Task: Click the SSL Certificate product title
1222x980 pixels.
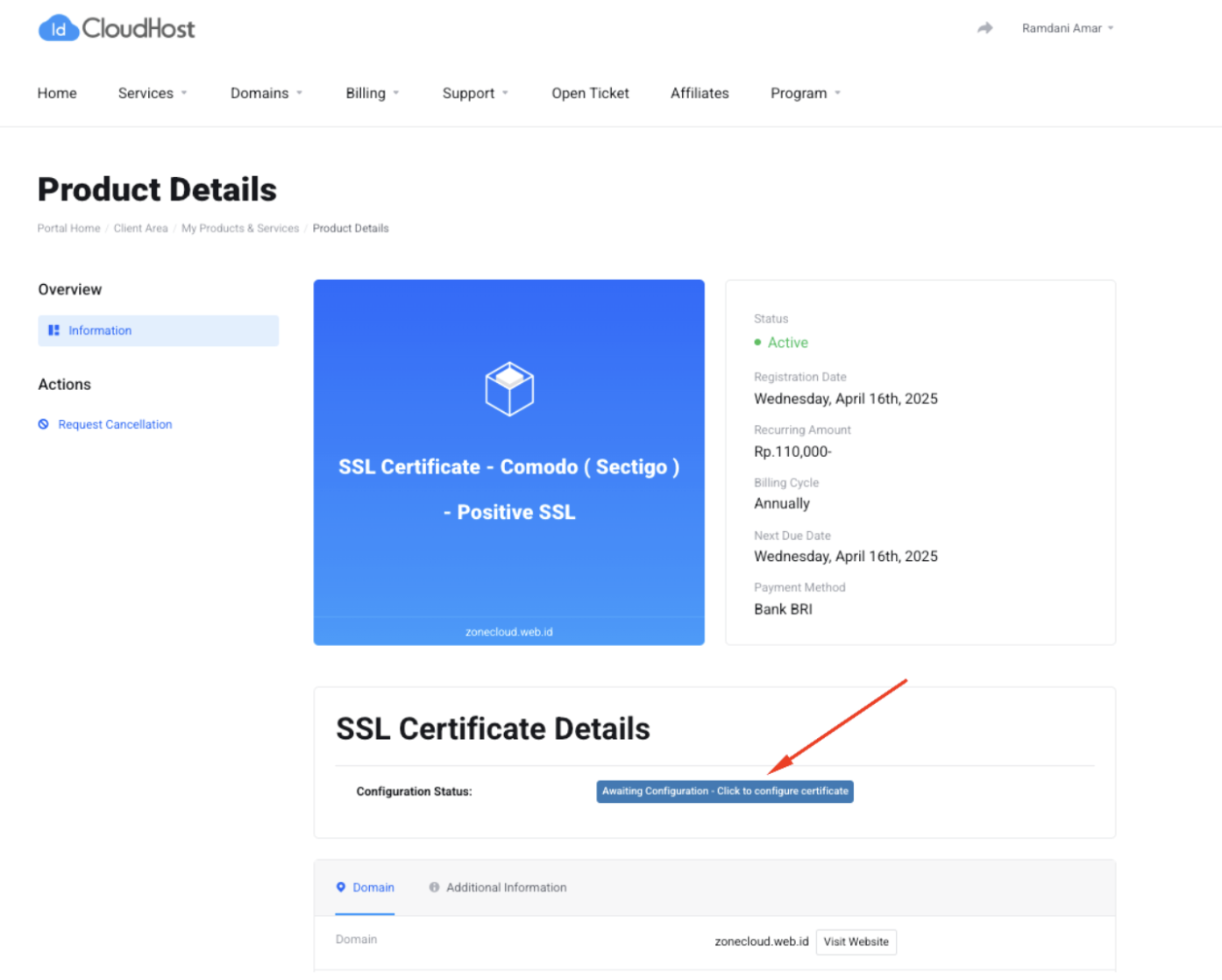Action: click(509, 489)
